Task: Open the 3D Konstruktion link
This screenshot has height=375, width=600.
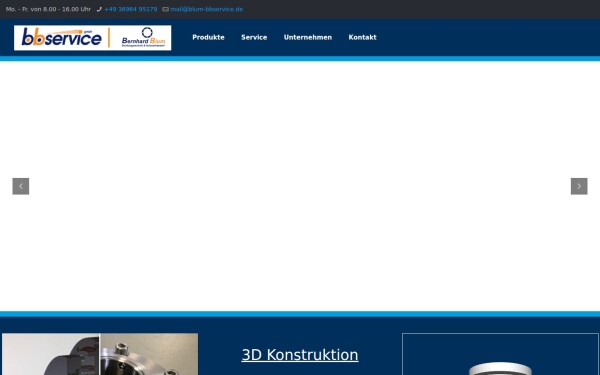Action: click(300, 355)
